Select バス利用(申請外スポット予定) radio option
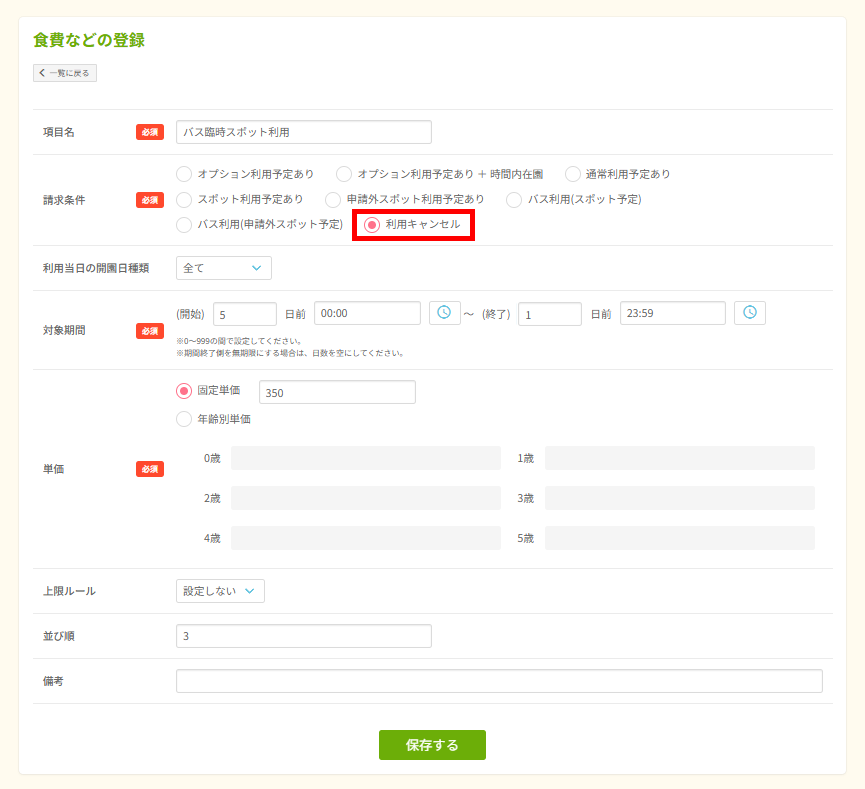 click(184, 225)
